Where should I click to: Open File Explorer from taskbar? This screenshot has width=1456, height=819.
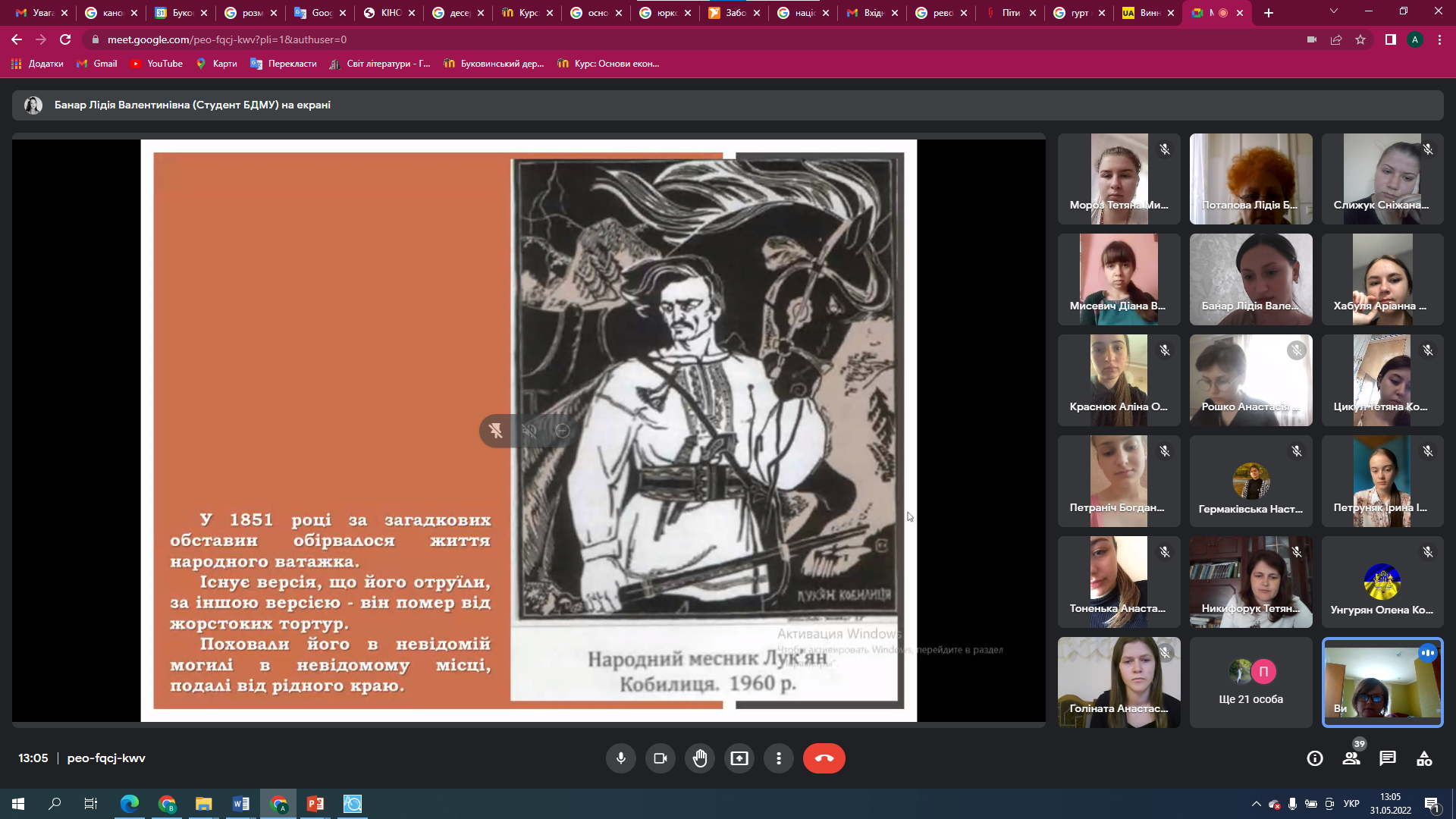pyautogui.click(x=203, y=804)
